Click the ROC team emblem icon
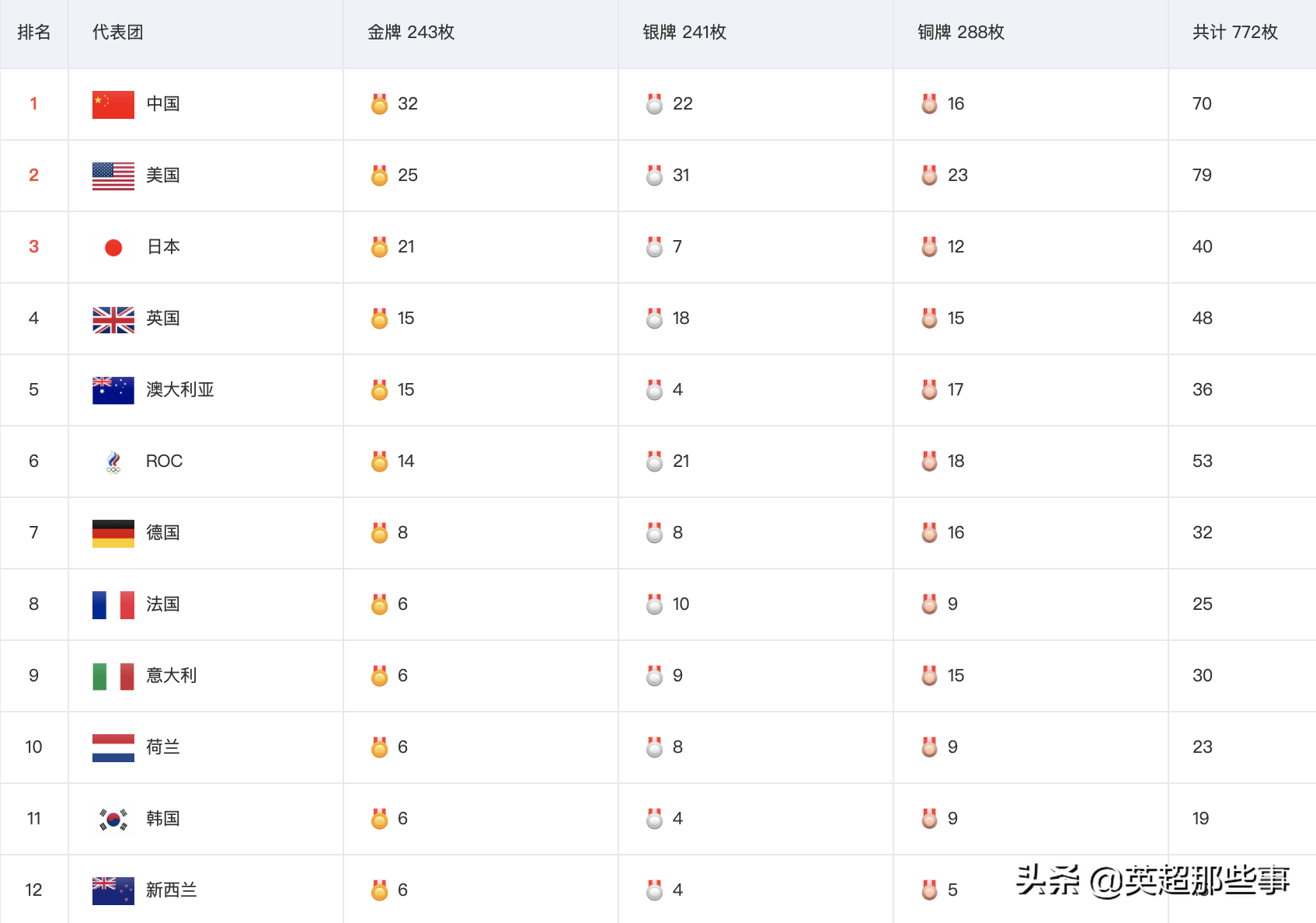1316x923 pixels. 113,461
